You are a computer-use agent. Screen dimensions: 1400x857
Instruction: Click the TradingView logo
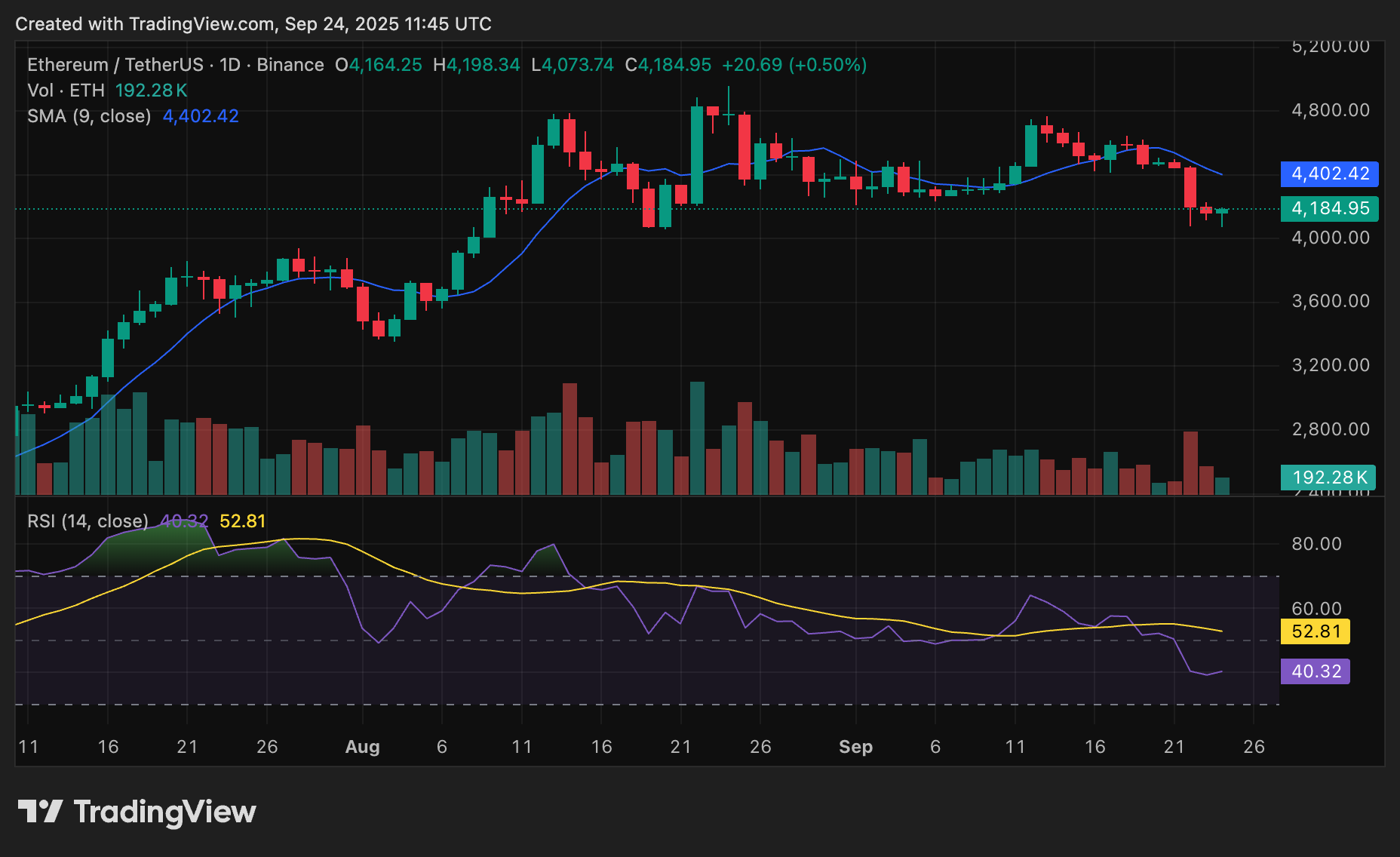(x=140, y=812)
